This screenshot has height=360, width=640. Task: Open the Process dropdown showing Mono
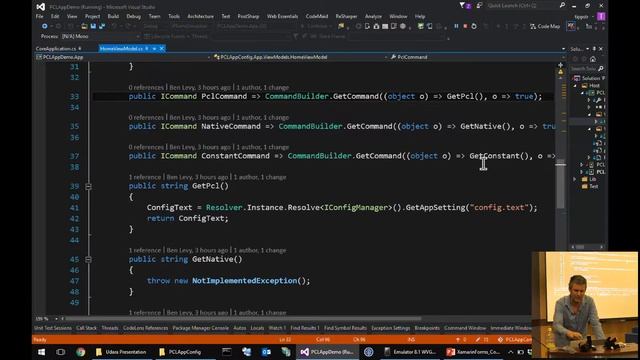(x=100, y=36)
